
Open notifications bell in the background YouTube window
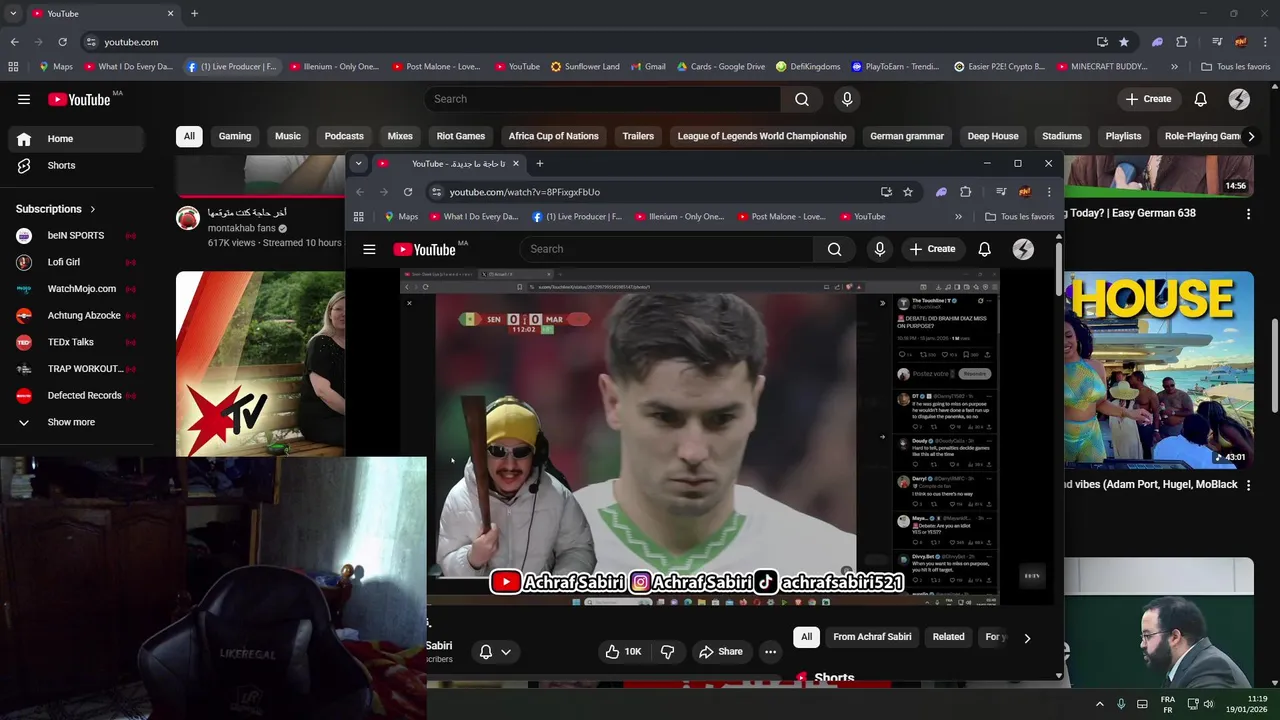tap(1201, 99)
